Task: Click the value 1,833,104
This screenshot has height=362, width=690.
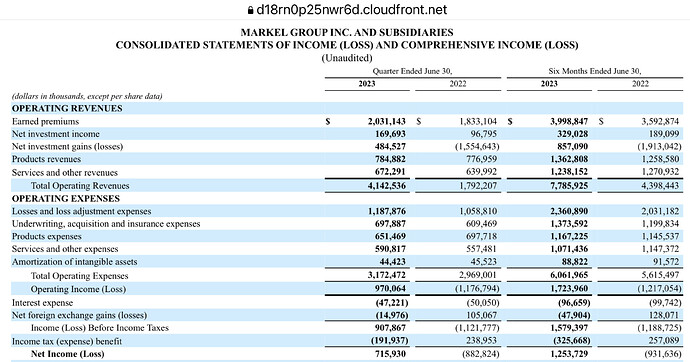Action: 478,121
